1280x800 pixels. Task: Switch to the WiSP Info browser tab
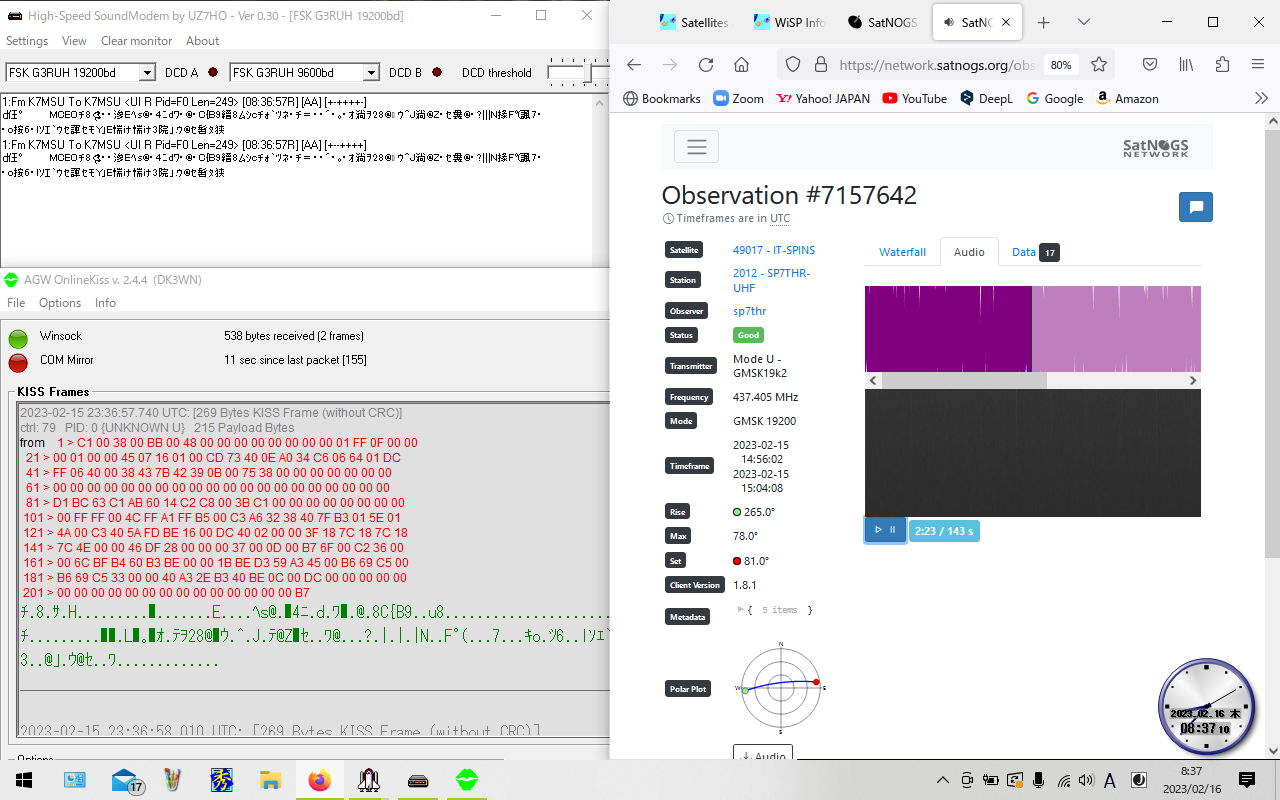coord(789,22)
